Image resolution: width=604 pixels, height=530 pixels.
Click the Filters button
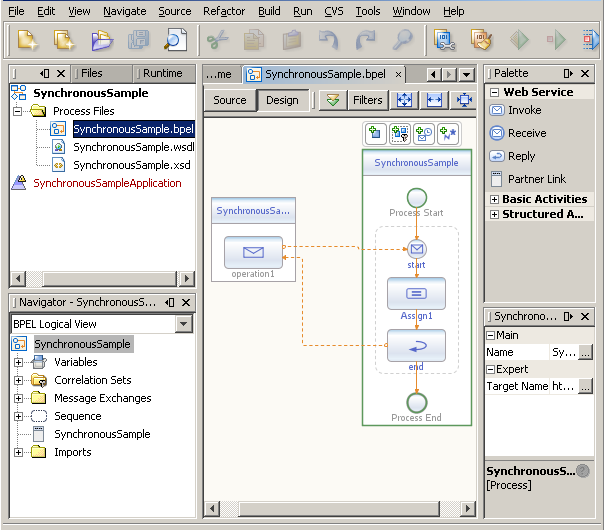click(367, 100)
